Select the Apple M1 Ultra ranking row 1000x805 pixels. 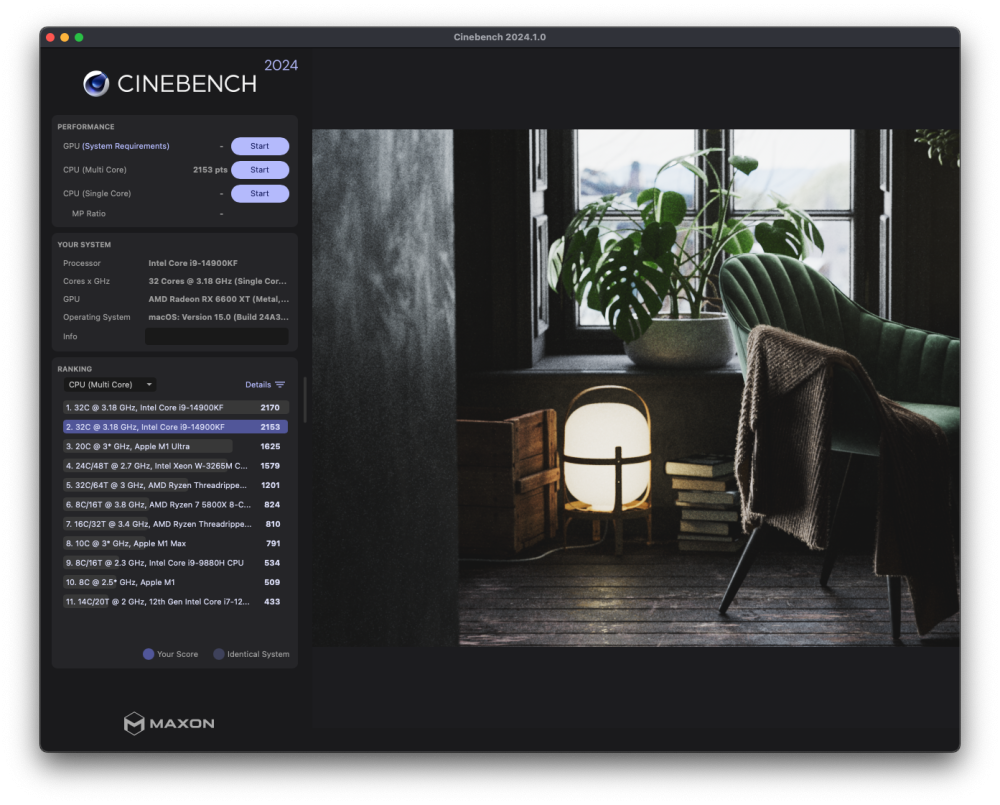pos(175,447)
